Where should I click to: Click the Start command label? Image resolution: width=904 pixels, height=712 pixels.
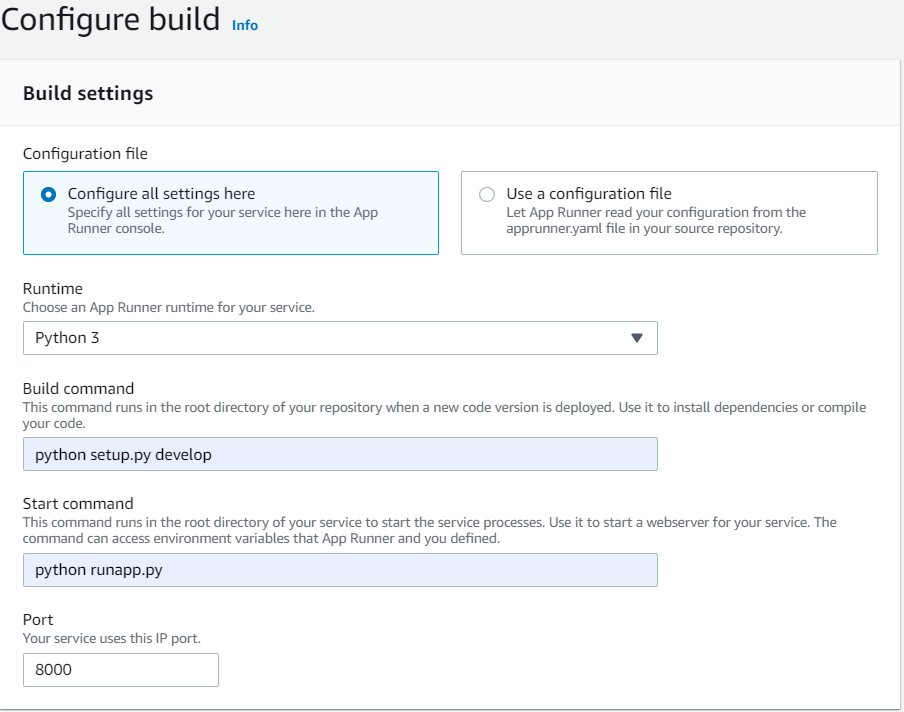click(x=78, y=504)
